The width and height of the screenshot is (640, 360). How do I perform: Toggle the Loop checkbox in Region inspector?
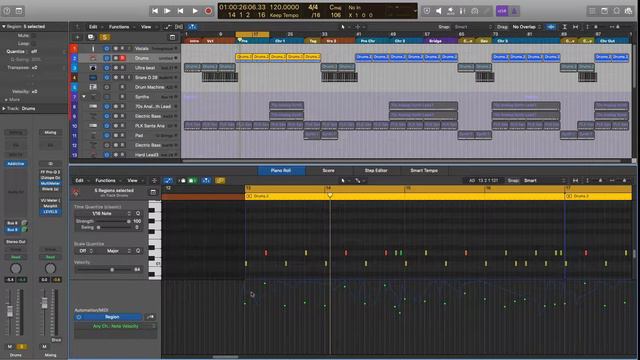point(33,43)
